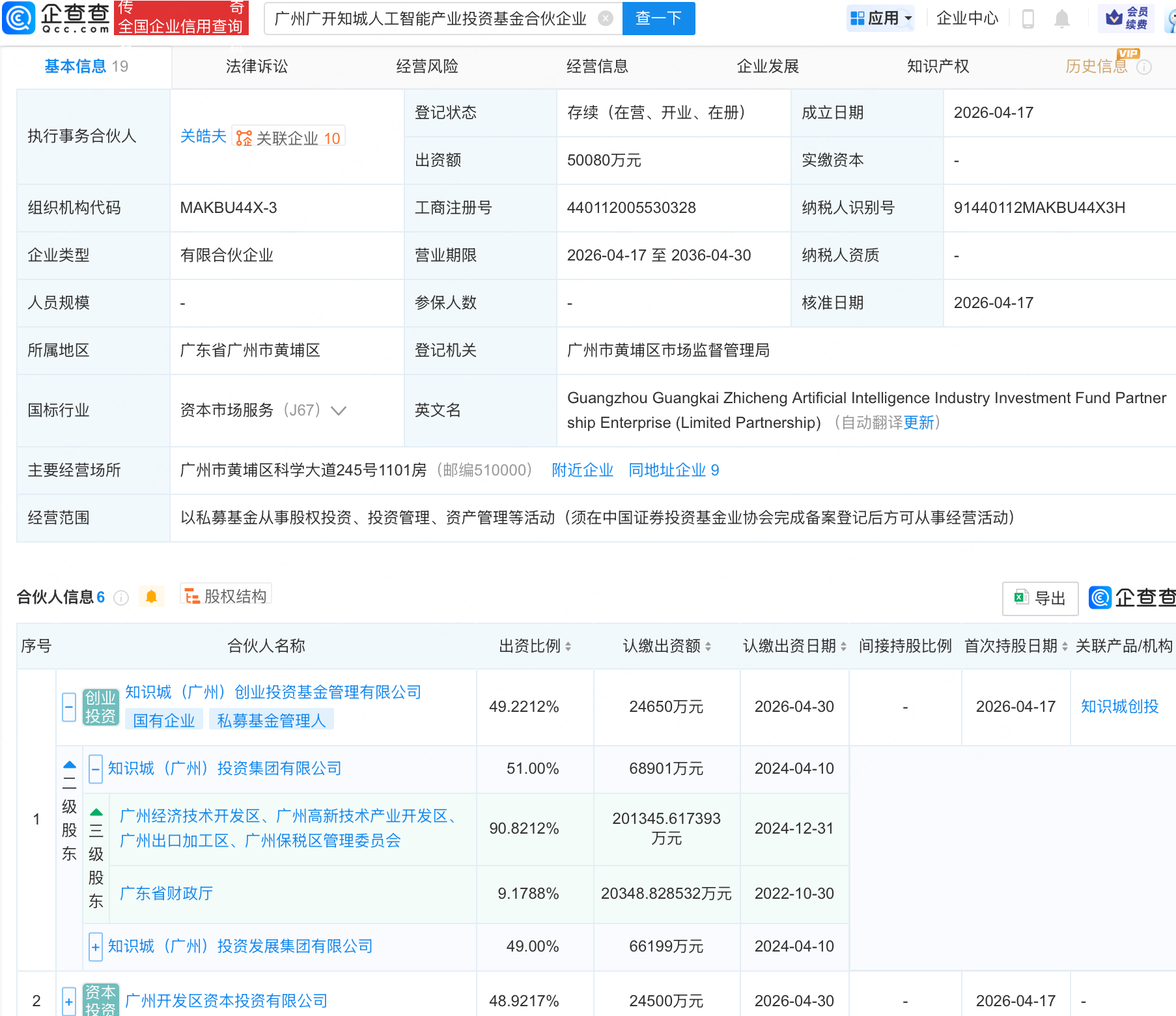
Task: Sort the table by 出资比例
Action: click(568, 646)
